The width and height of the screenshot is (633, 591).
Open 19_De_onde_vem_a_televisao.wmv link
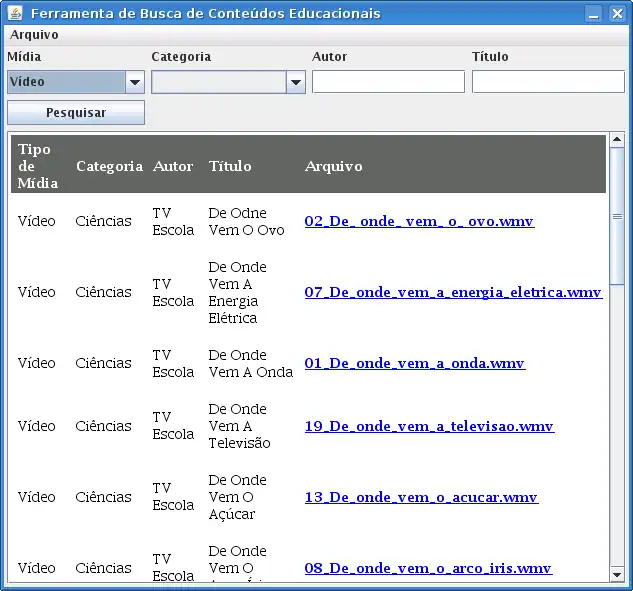point(429,426)
